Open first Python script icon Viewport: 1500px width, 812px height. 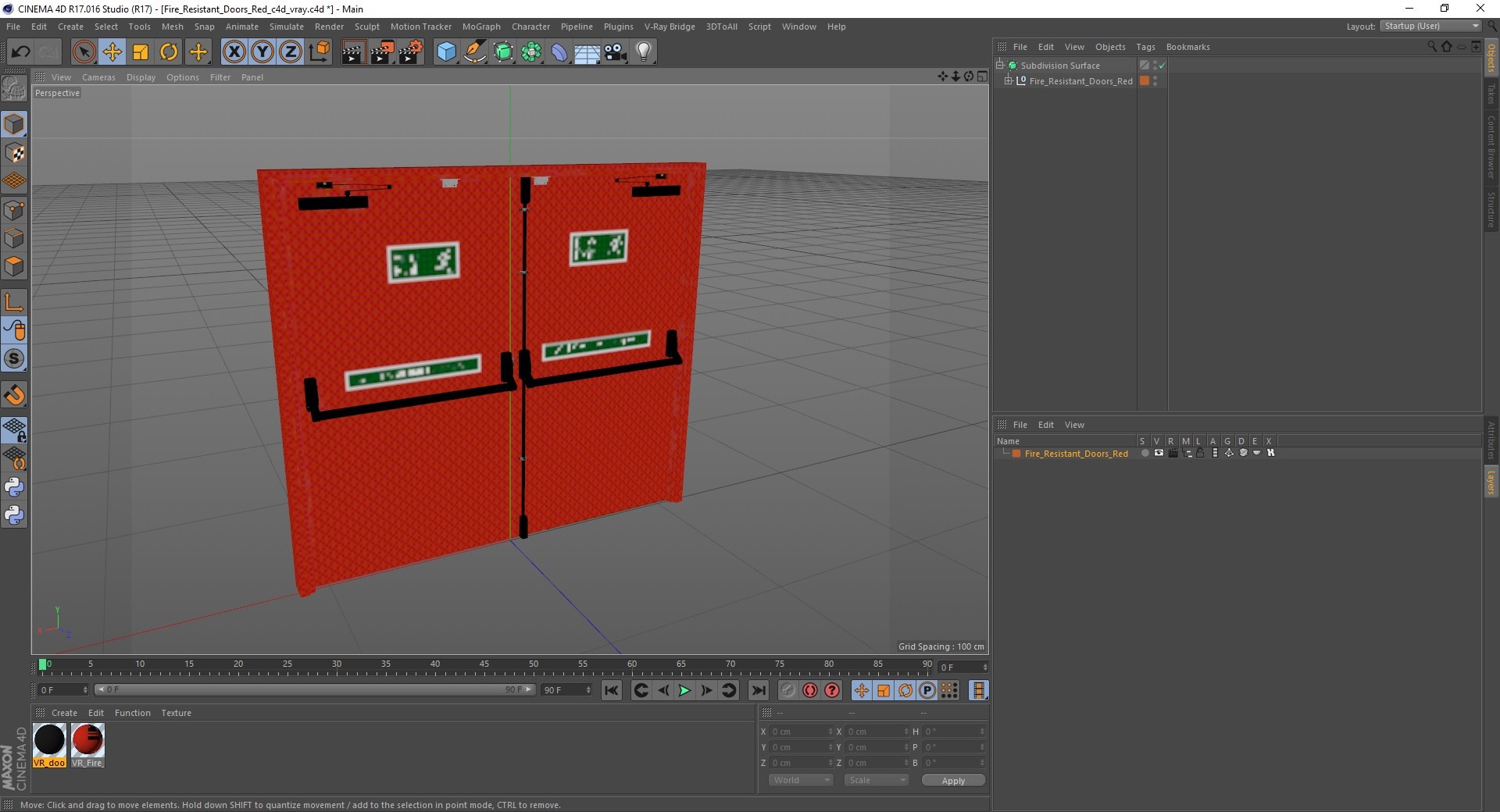[x=14, y=487]
